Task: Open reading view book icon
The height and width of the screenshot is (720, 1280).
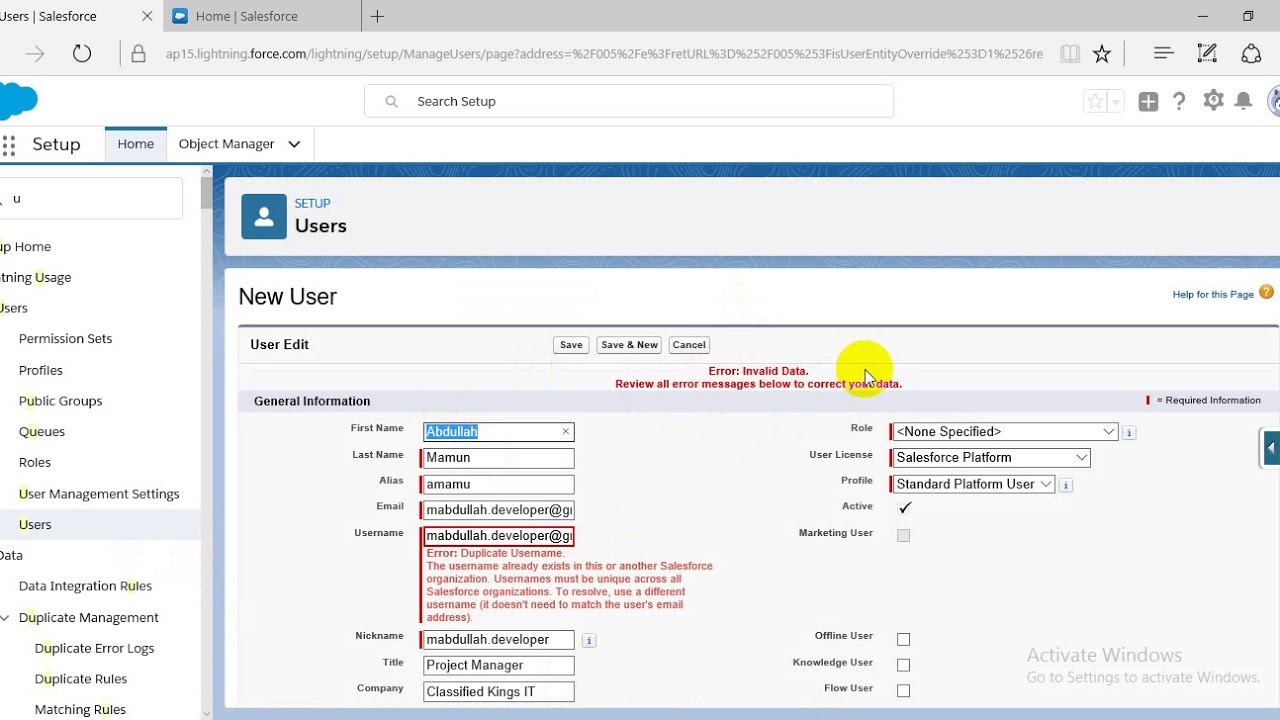Action: (1070, 54)
